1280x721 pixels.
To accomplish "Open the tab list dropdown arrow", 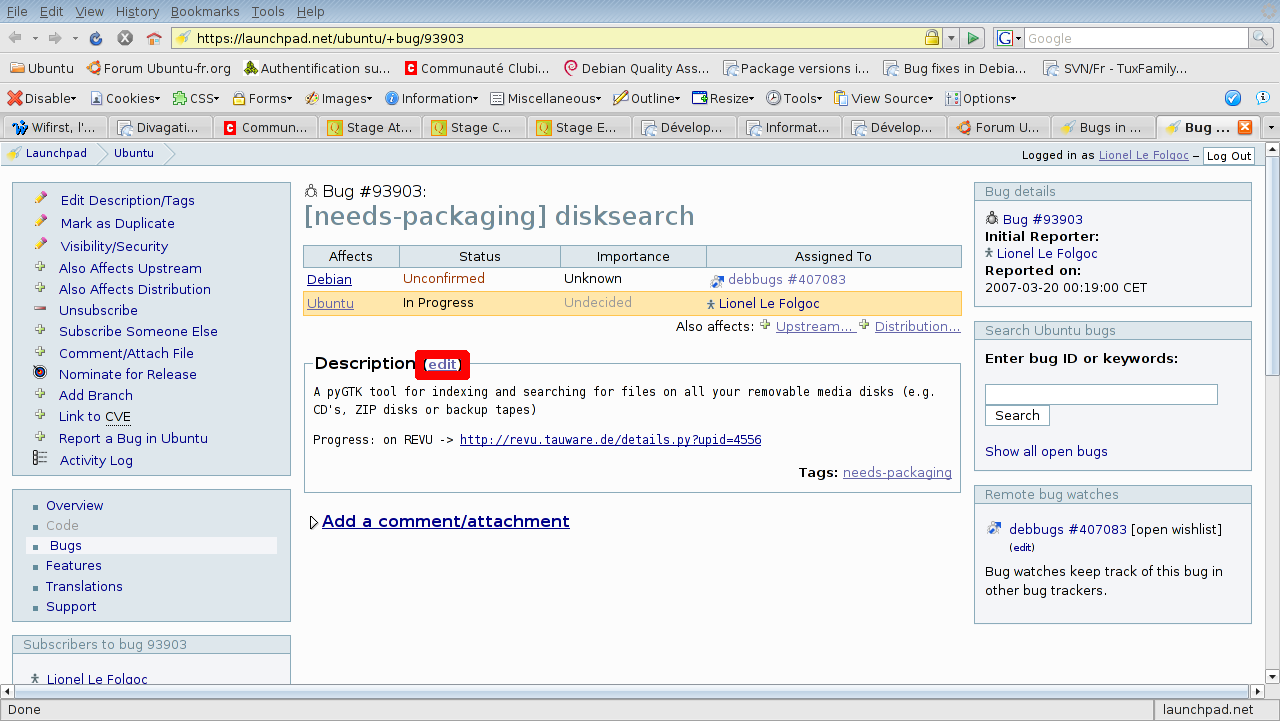I will (1271, 128).
